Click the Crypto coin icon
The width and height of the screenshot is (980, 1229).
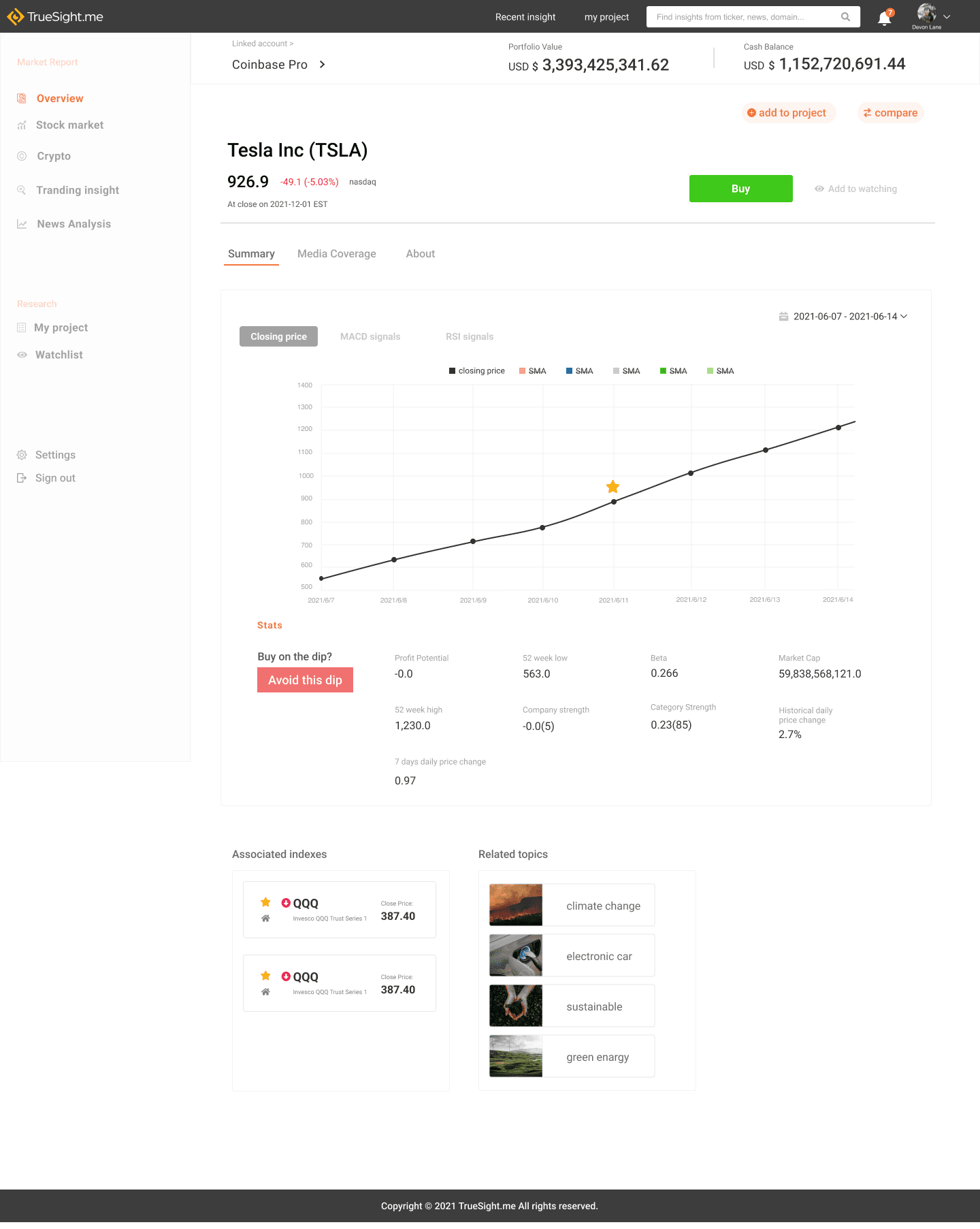[x=22, y=156]
